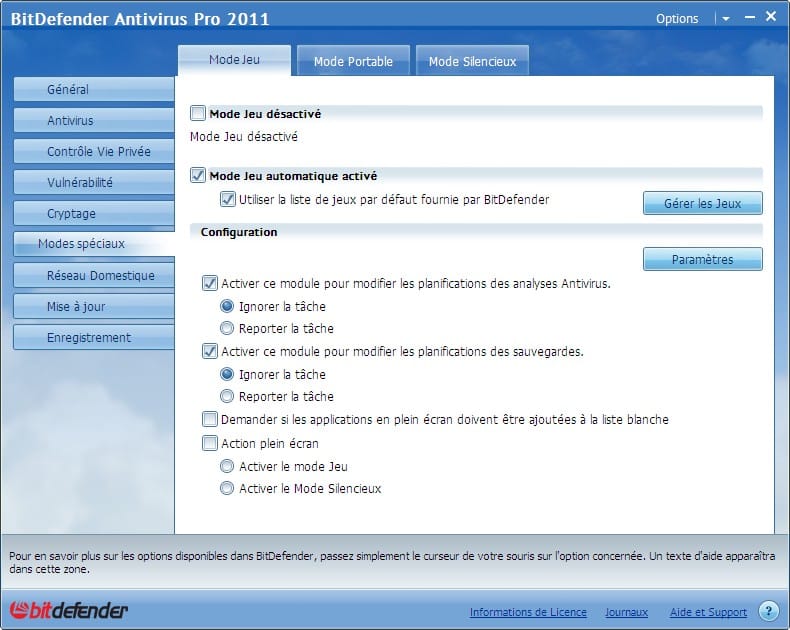Open the Options menu

point(677,19)
